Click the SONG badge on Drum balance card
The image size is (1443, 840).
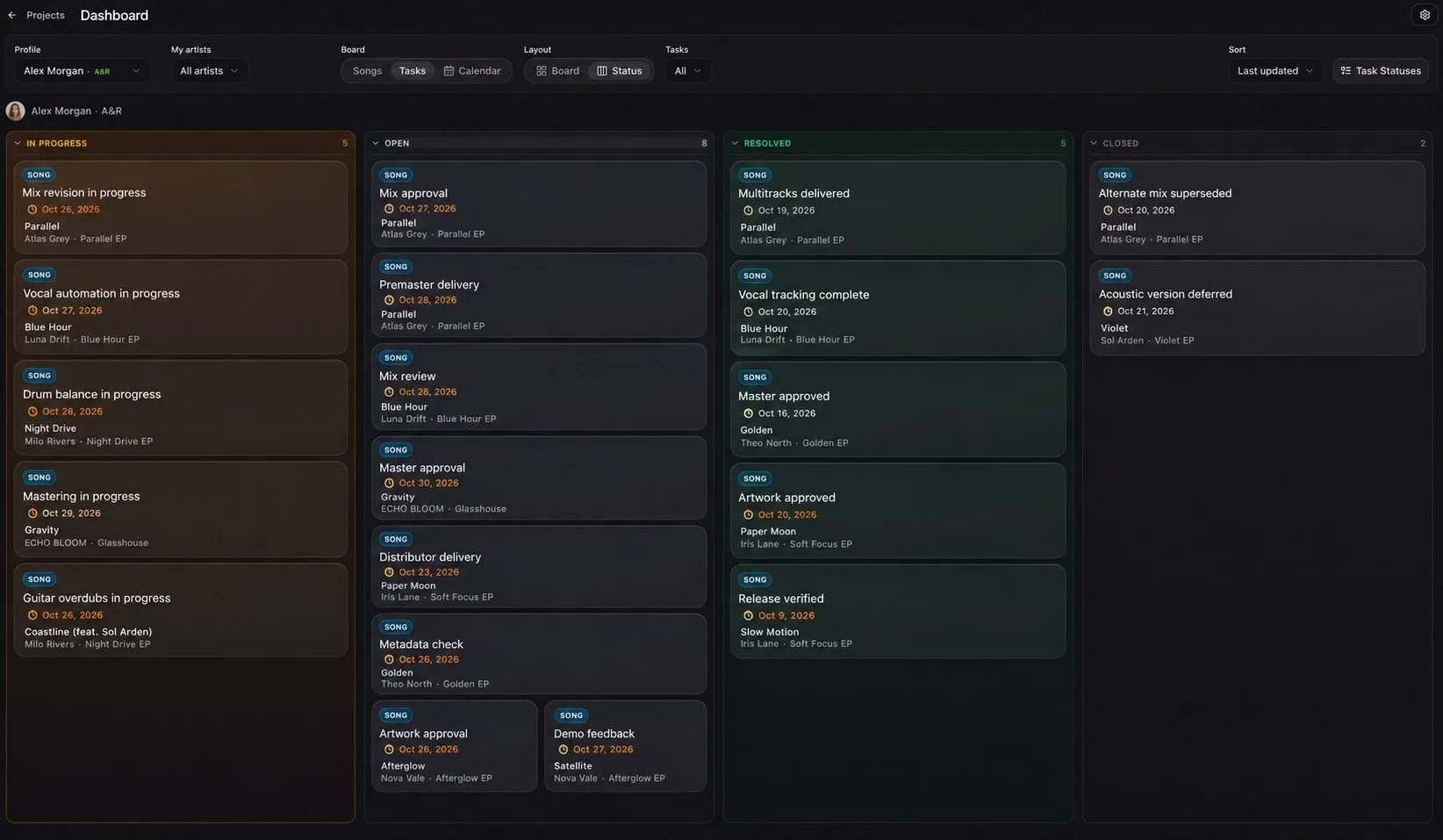click(39, 376)
